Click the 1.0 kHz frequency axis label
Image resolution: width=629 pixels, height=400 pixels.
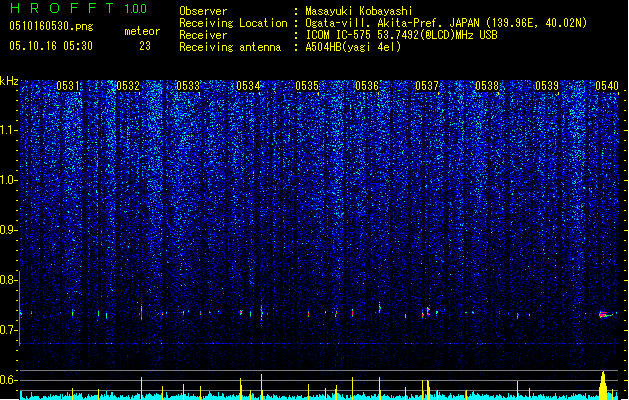[9, 180]
